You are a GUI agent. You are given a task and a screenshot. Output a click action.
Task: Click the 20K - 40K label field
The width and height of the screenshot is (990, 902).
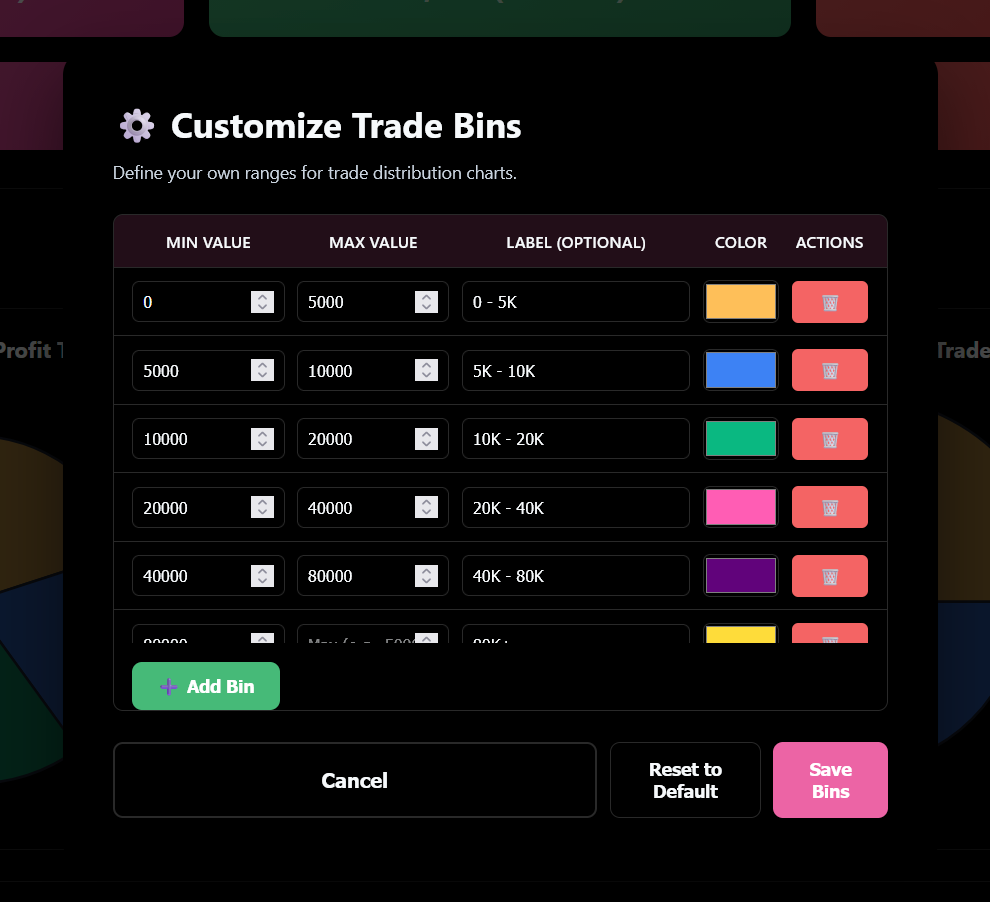[575, 507]
